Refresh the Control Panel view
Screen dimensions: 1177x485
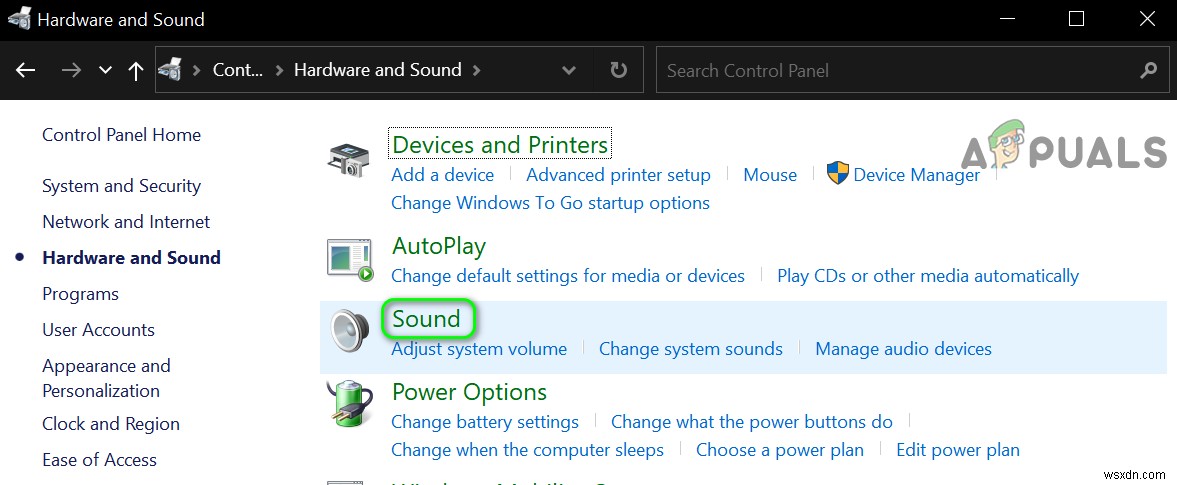click(619, 70)
